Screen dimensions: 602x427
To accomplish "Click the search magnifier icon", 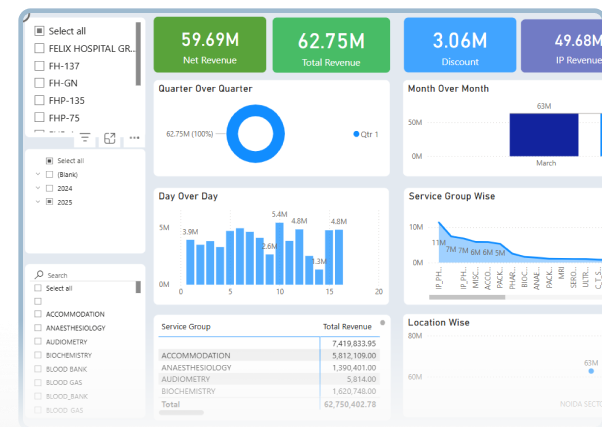I will (x=40, y=275).
